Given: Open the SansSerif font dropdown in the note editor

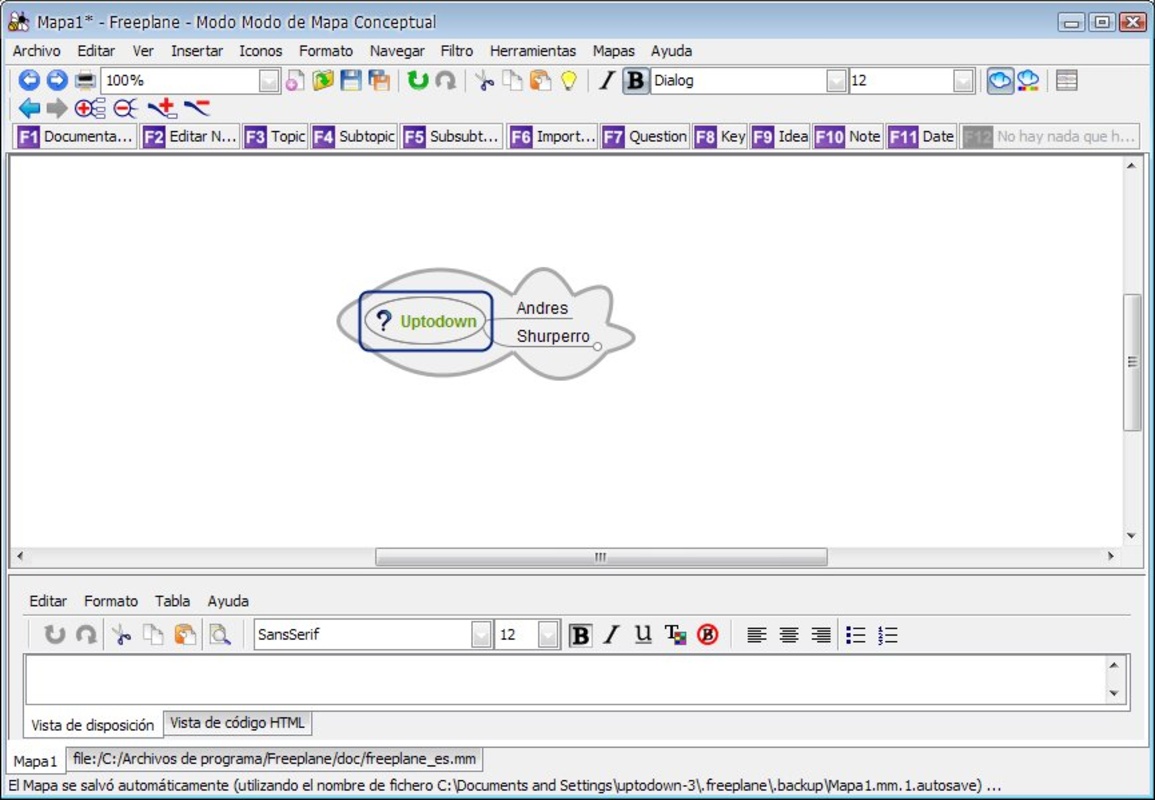Looking at the screenshot, I should tap(481, 634).
